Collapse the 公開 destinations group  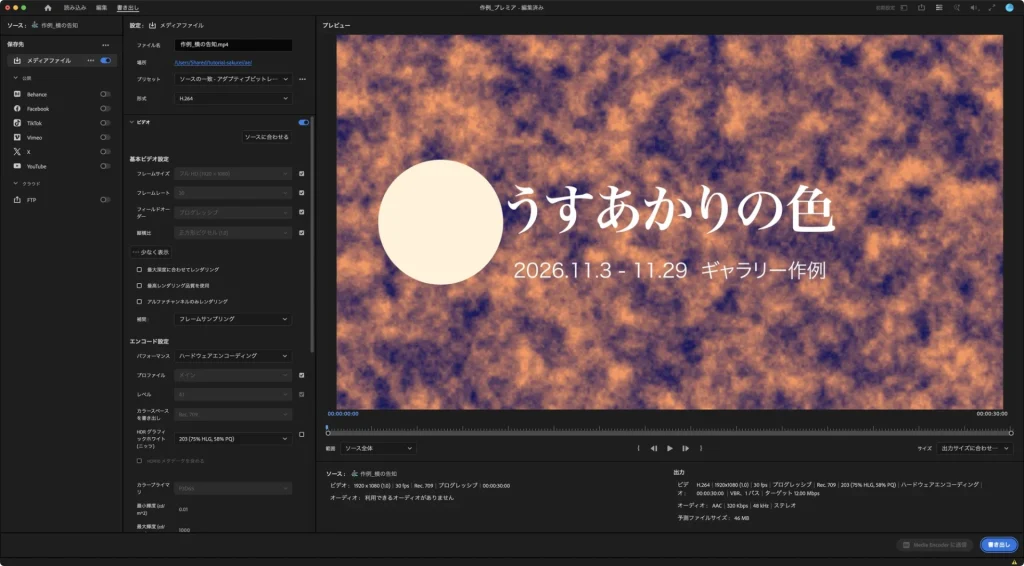click(16, 78)
